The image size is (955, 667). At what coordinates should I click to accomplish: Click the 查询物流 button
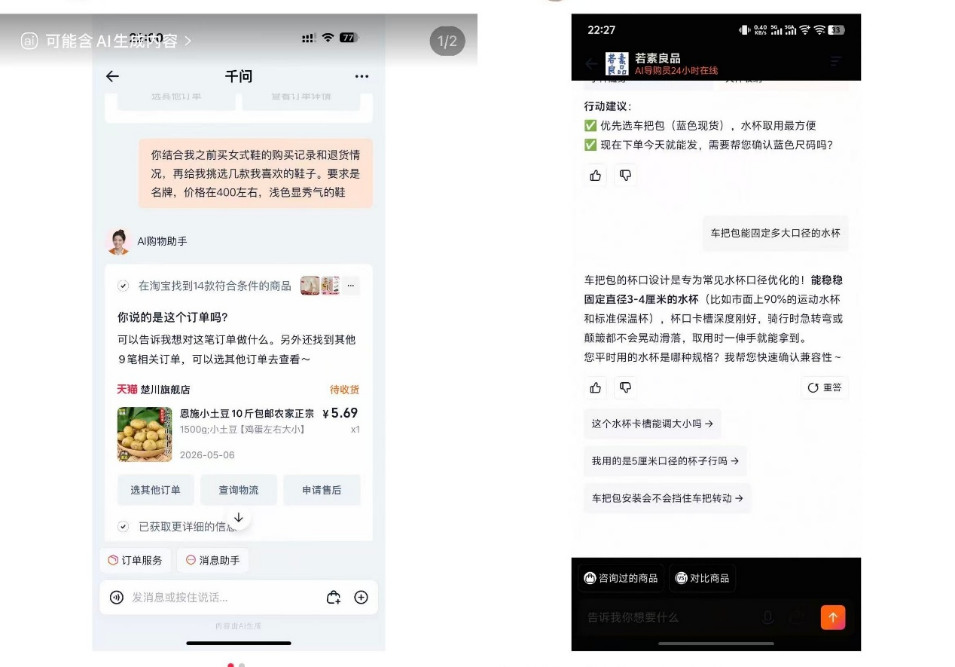point(238,490)
